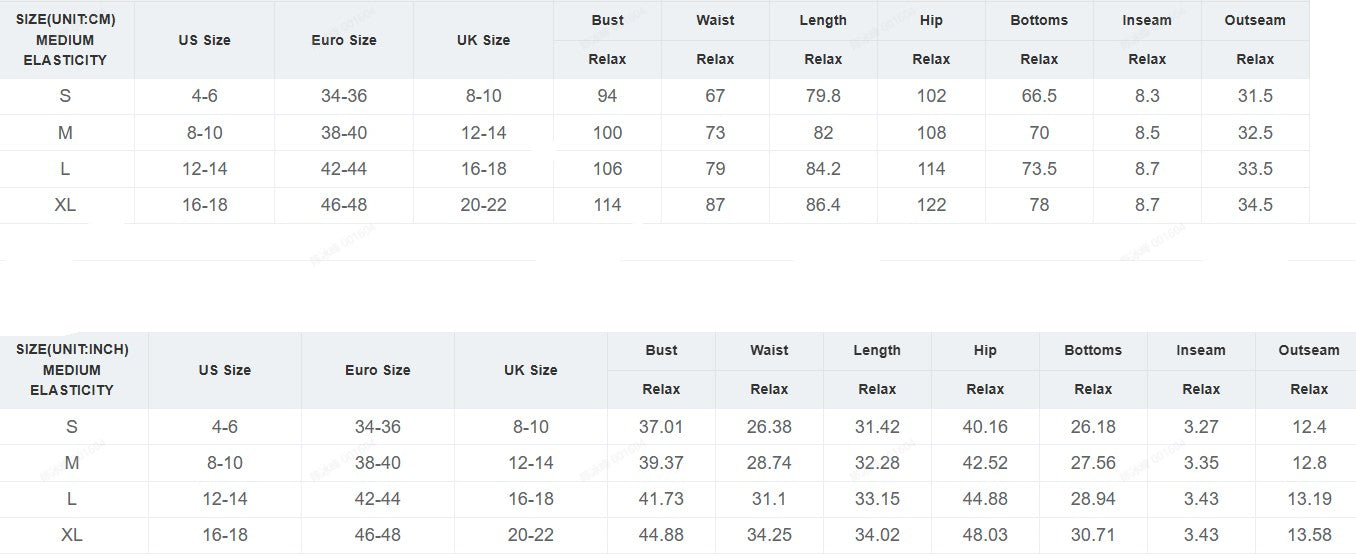Click the US Size header in CM table
This screenshot has height=554, width=1356.
click(204, 40)
